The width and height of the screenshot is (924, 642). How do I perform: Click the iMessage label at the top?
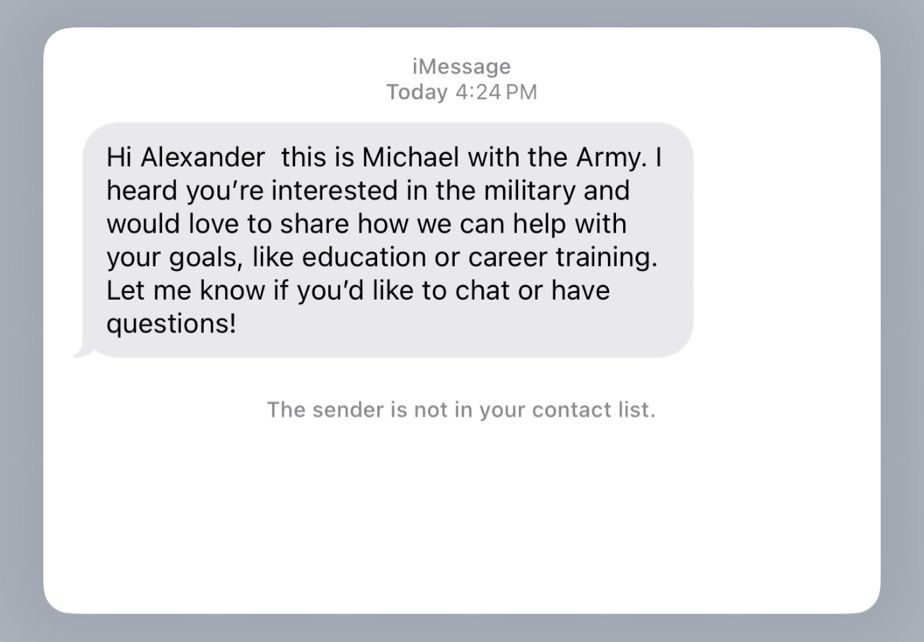click(x=461, y=66)
